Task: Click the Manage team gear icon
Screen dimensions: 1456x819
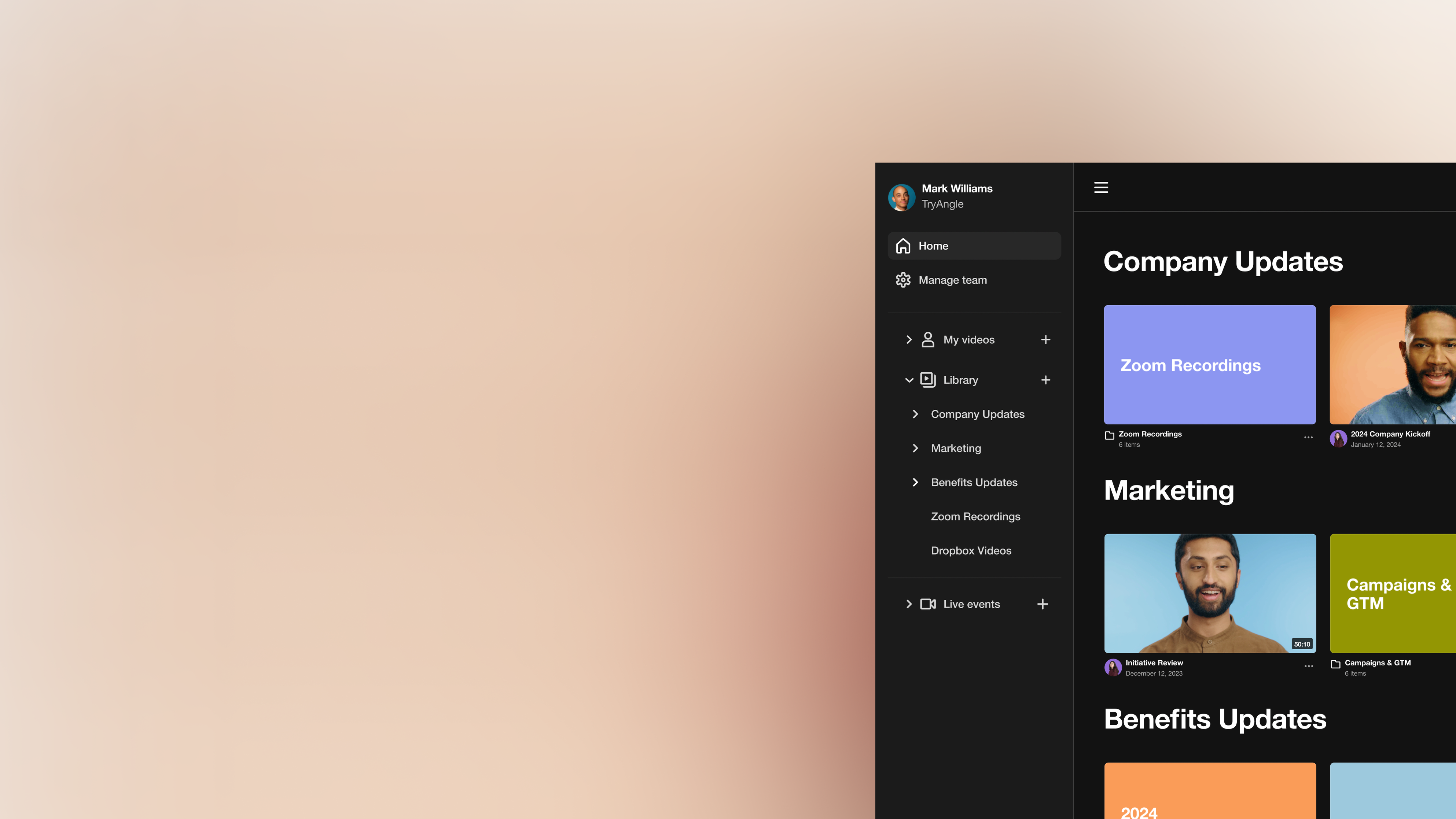Action: tap(902, 280)
